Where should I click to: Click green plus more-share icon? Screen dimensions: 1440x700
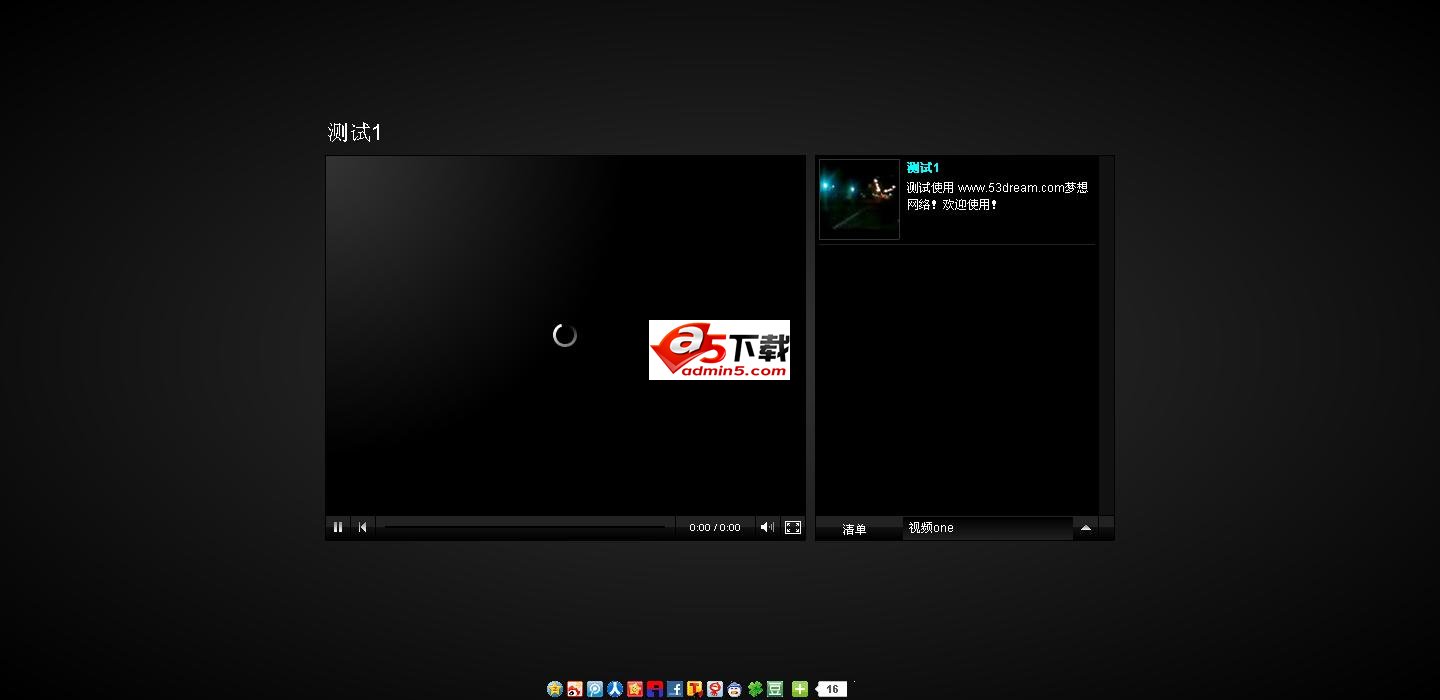point(799,689)
